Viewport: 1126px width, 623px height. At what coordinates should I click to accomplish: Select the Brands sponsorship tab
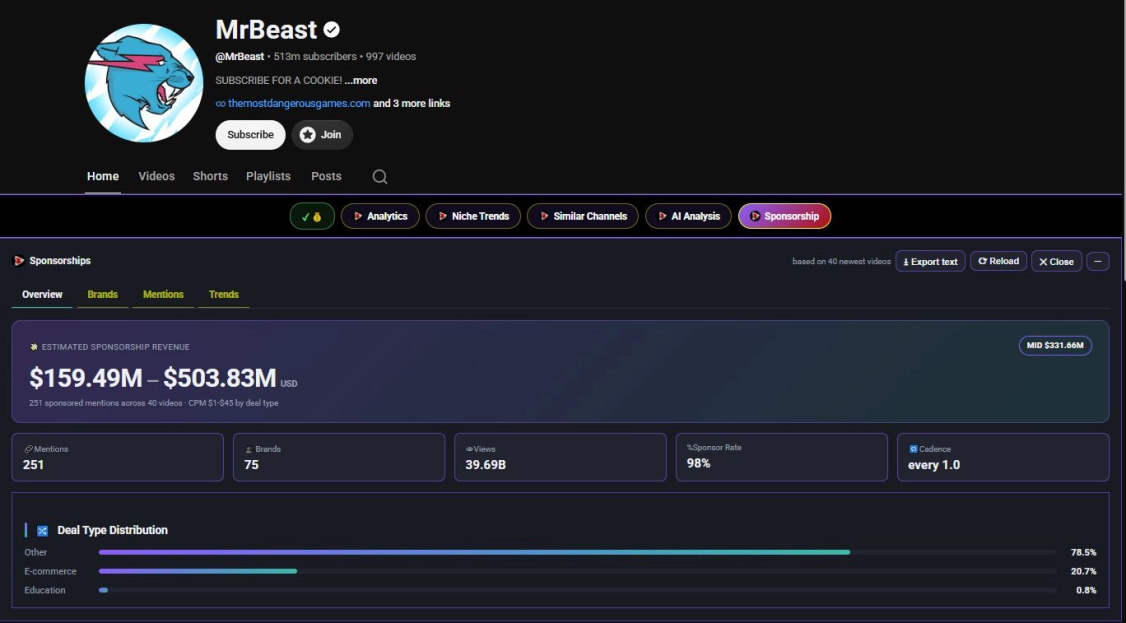click(103, 295)
